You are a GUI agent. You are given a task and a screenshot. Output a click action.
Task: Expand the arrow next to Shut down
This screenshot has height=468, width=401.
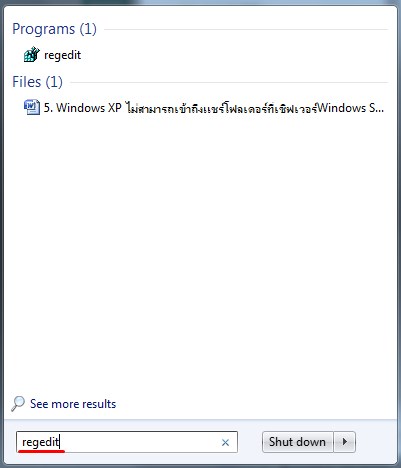(345, 442)
